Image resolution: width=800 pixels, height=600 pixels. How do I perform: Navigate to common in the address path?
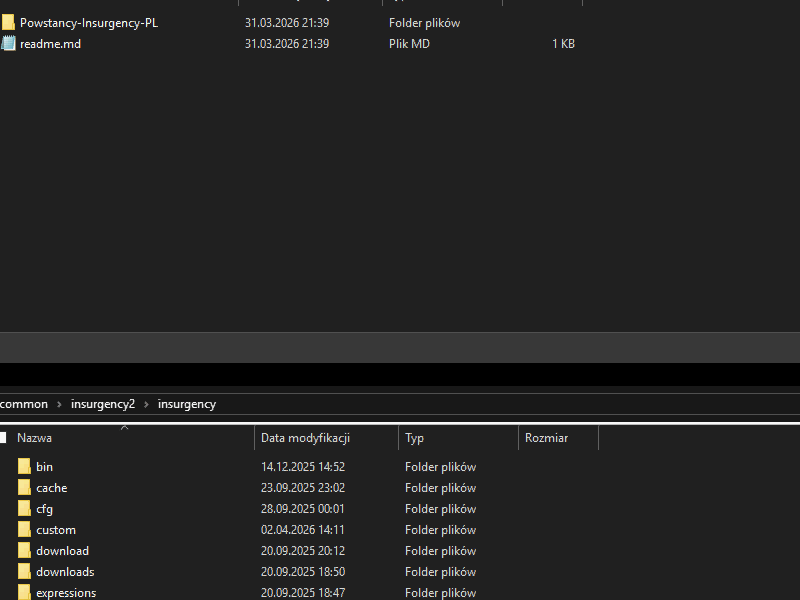pyautogui.click(x=25, y=405)
